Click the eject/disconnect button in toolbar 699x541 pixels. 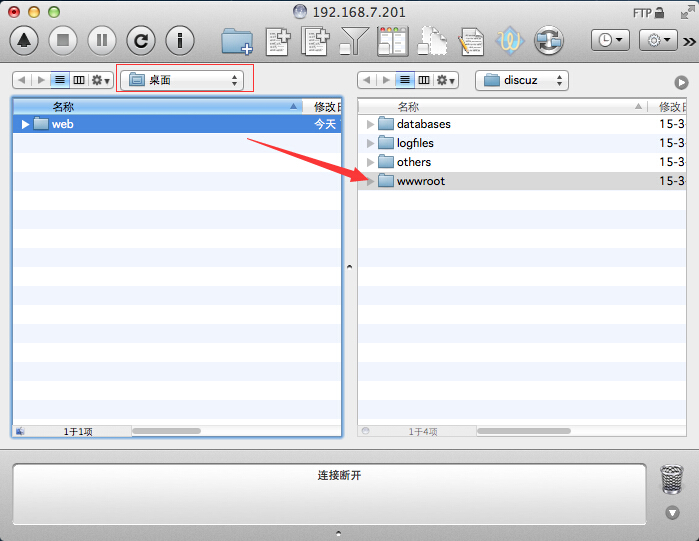coord(25,41)
